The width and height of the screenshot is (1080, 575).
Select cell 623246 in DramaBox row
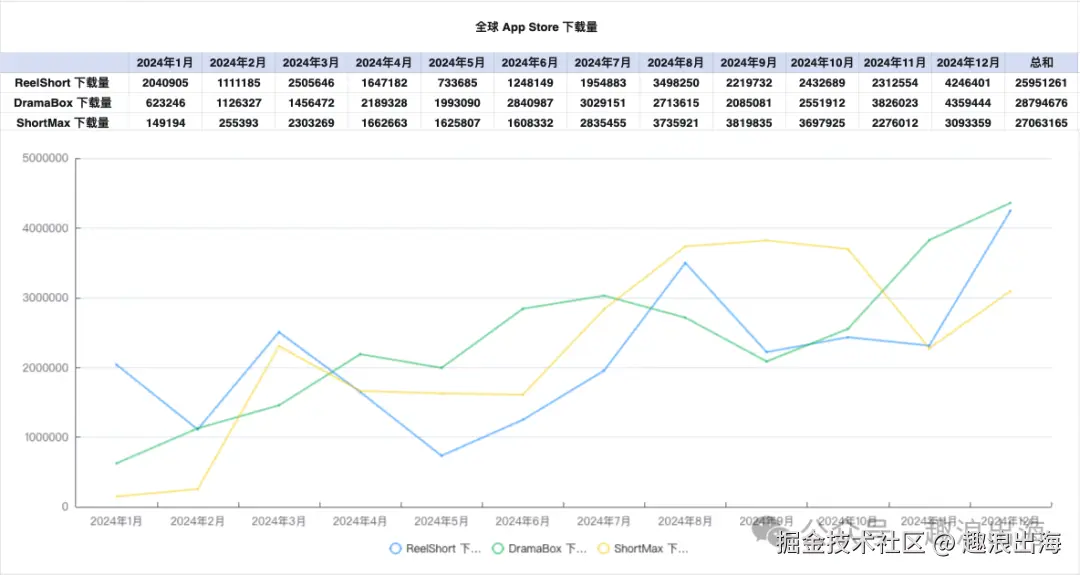[x=165, y=103]
